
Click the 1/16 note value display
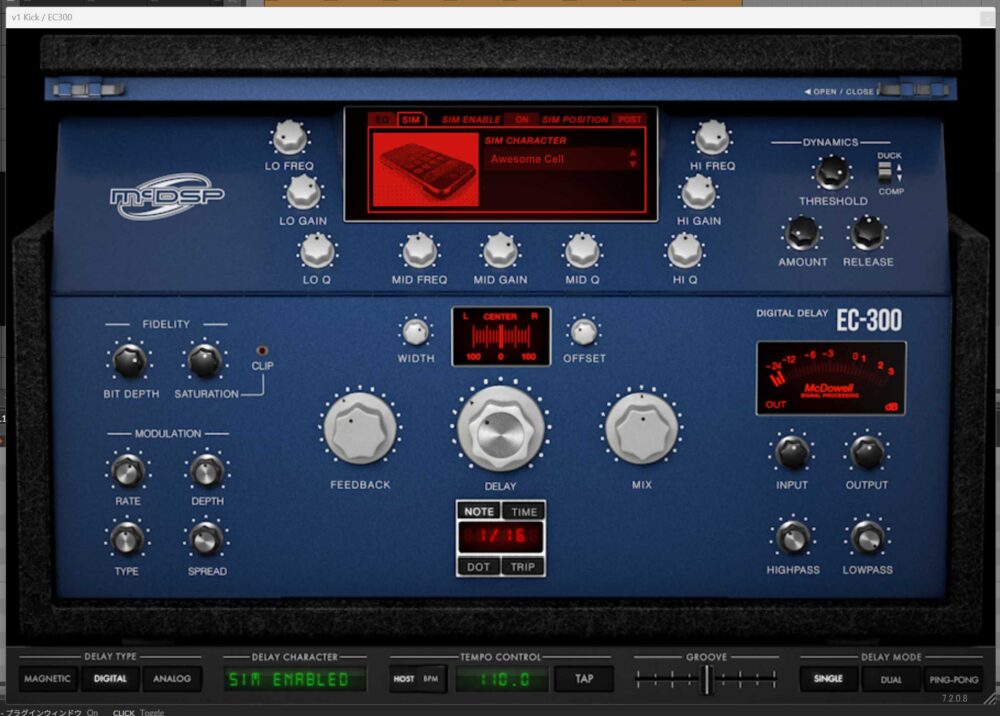(x=501, y=536)
